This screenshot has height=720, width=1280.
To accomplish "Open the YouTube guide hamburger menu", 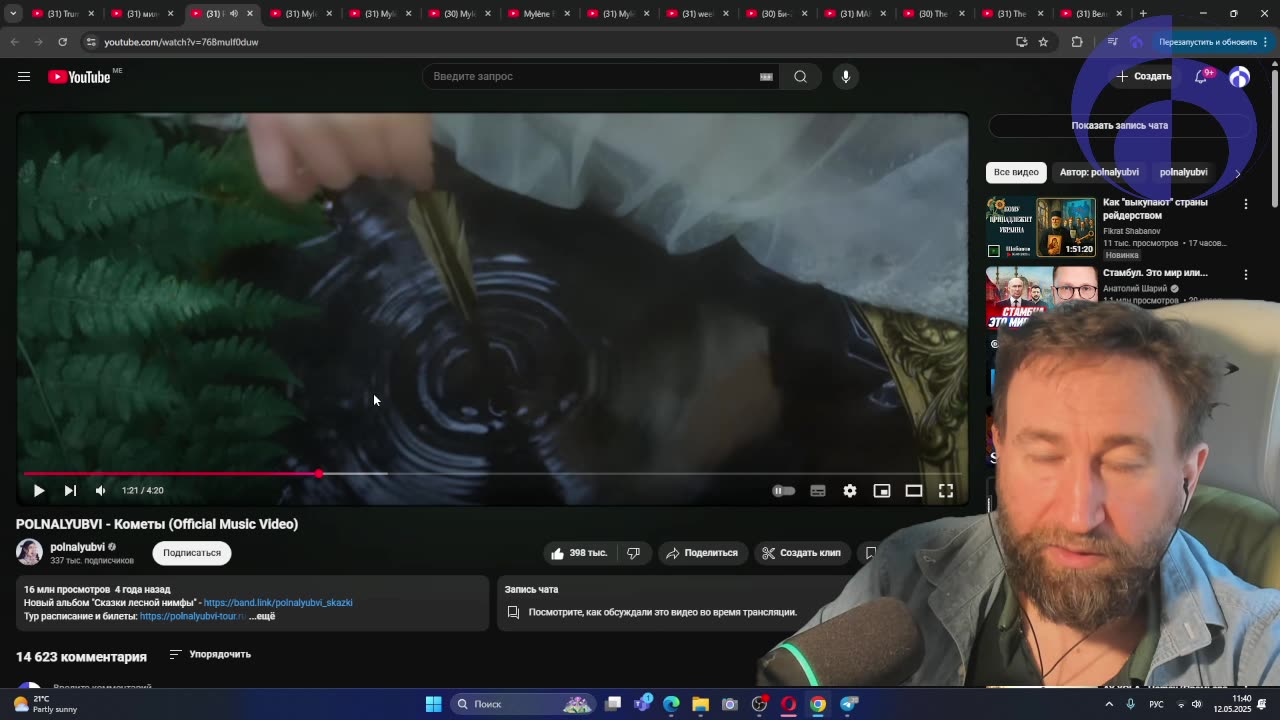I will point(24,76).
